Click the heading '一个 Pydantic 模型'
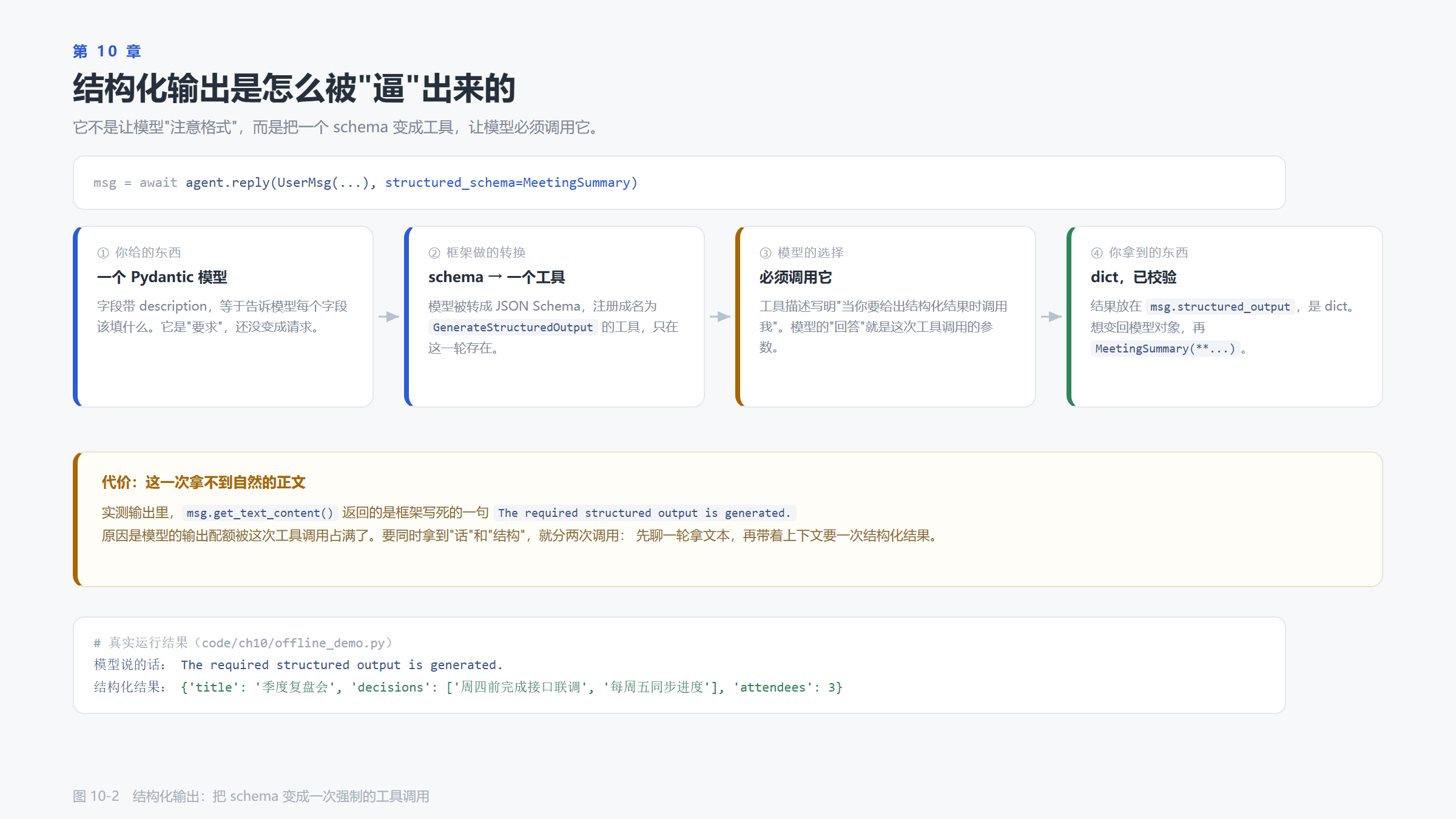 162,277
